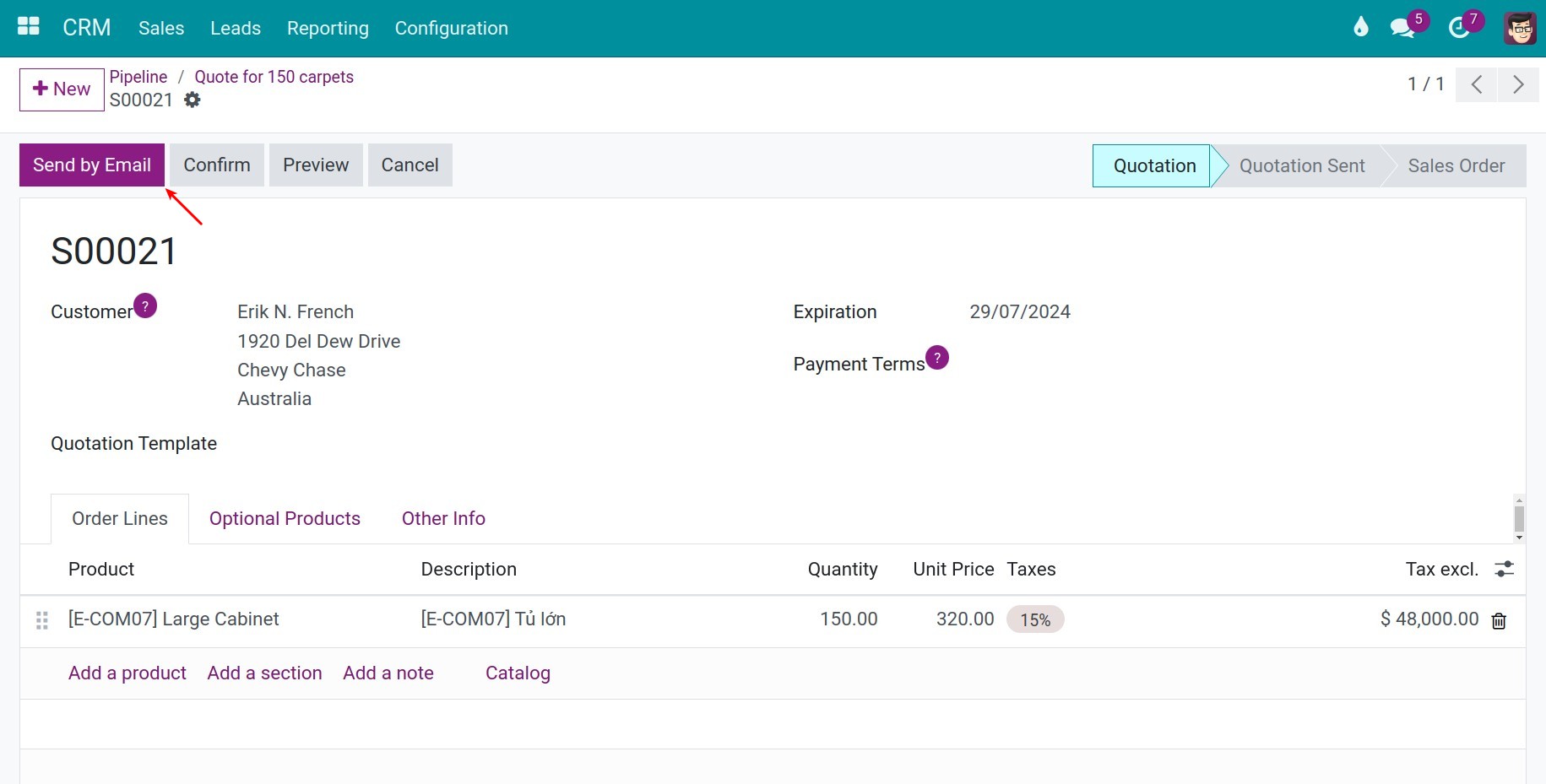Viewport: 1546px width, 784px height.
Task: Click the Payment Terms help question mark
Action: [x=937, y=358]
